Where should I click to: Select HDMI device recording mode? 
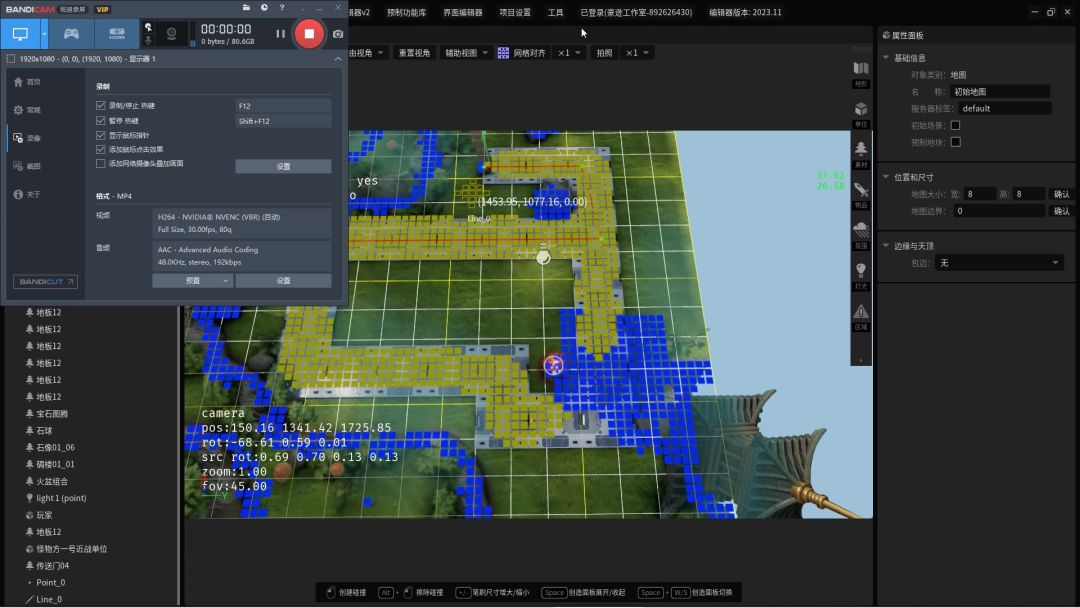click(117, 33)
